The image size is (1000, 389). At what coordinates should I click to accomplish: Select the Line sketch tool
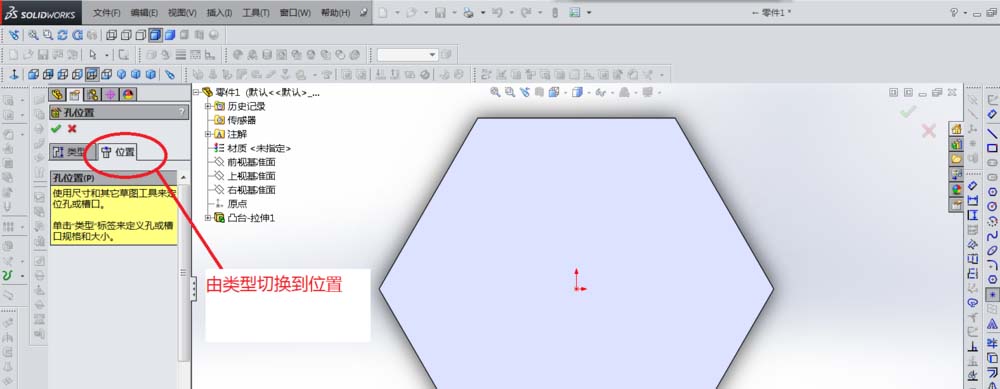point(992,133)
